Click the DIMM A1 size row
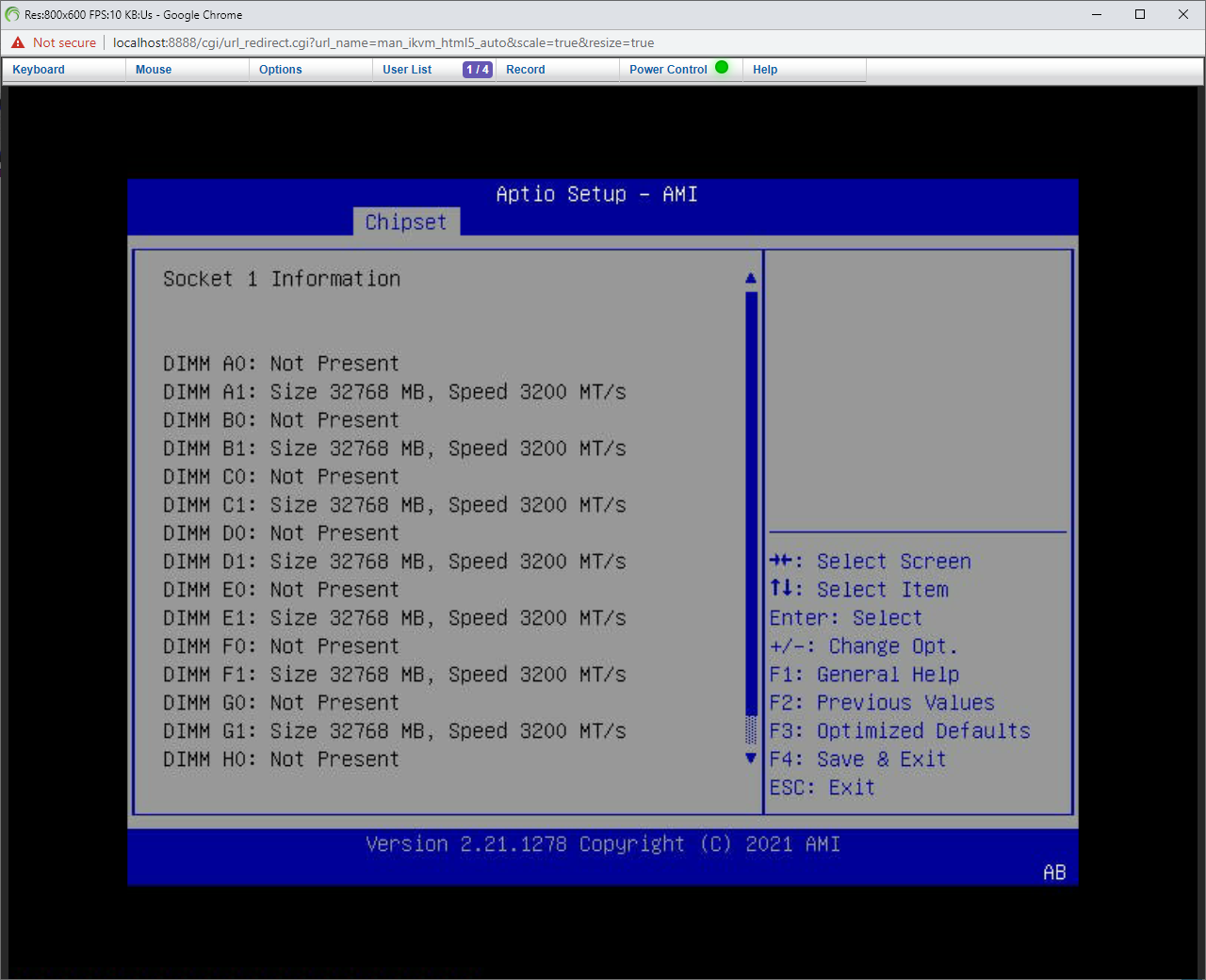This screenshot has width=1206, height=980. point(395,392)
